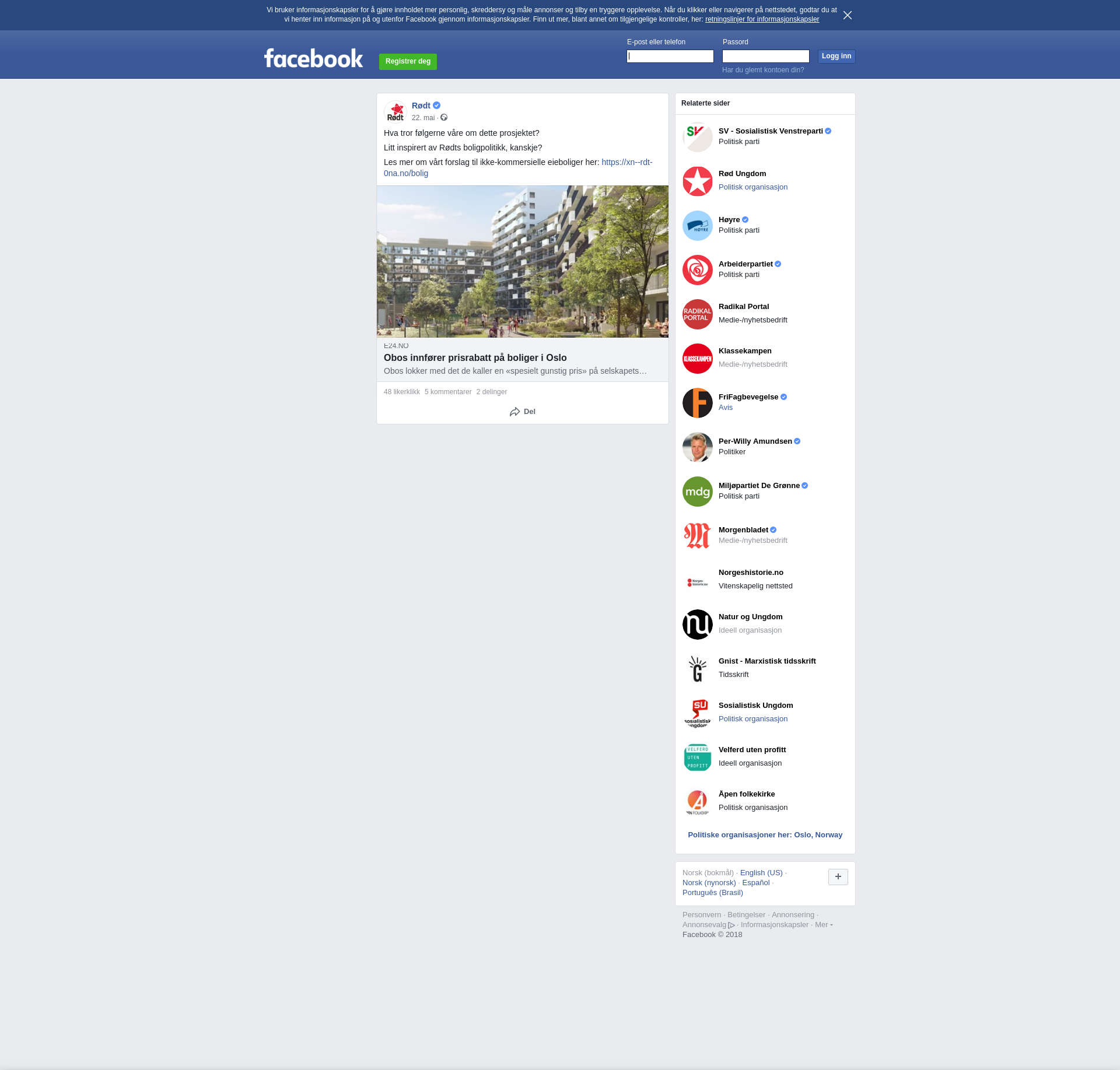Click Politisk organisasjon under Sosialistisk Ungdom
This screenshot has width=1120, height=1070.
point(753,719)
